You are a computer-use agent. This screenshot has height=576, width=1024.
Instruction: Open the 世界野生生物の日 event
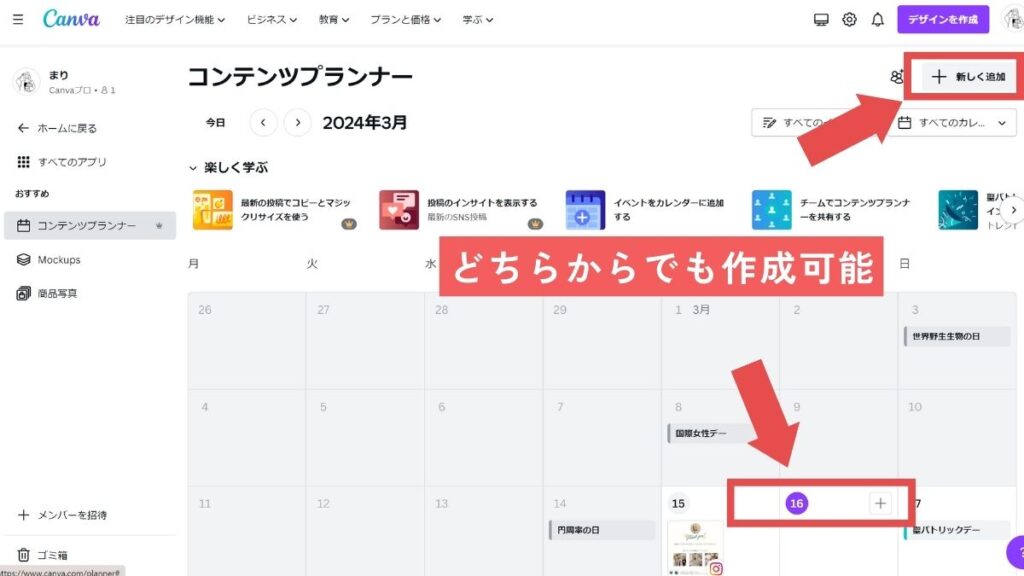click(957, 336)
